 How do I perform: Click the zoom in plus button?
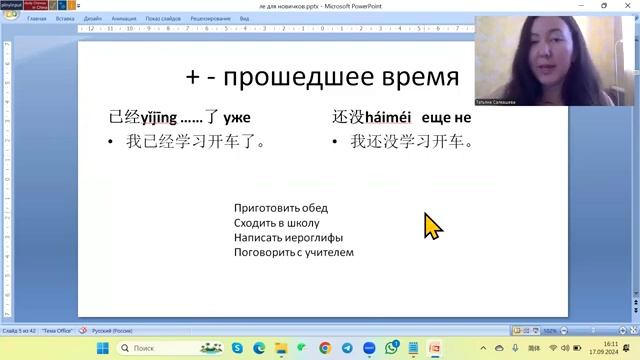click(622, 331)
